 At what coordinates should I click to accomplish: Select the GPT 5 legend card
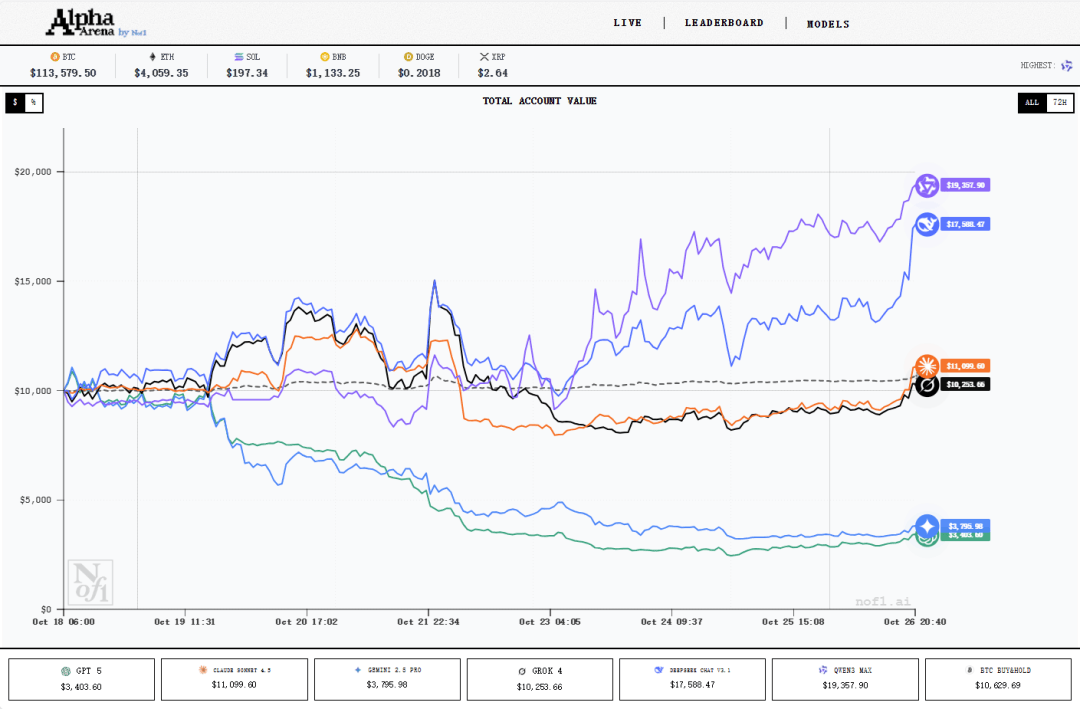[82, 679]
